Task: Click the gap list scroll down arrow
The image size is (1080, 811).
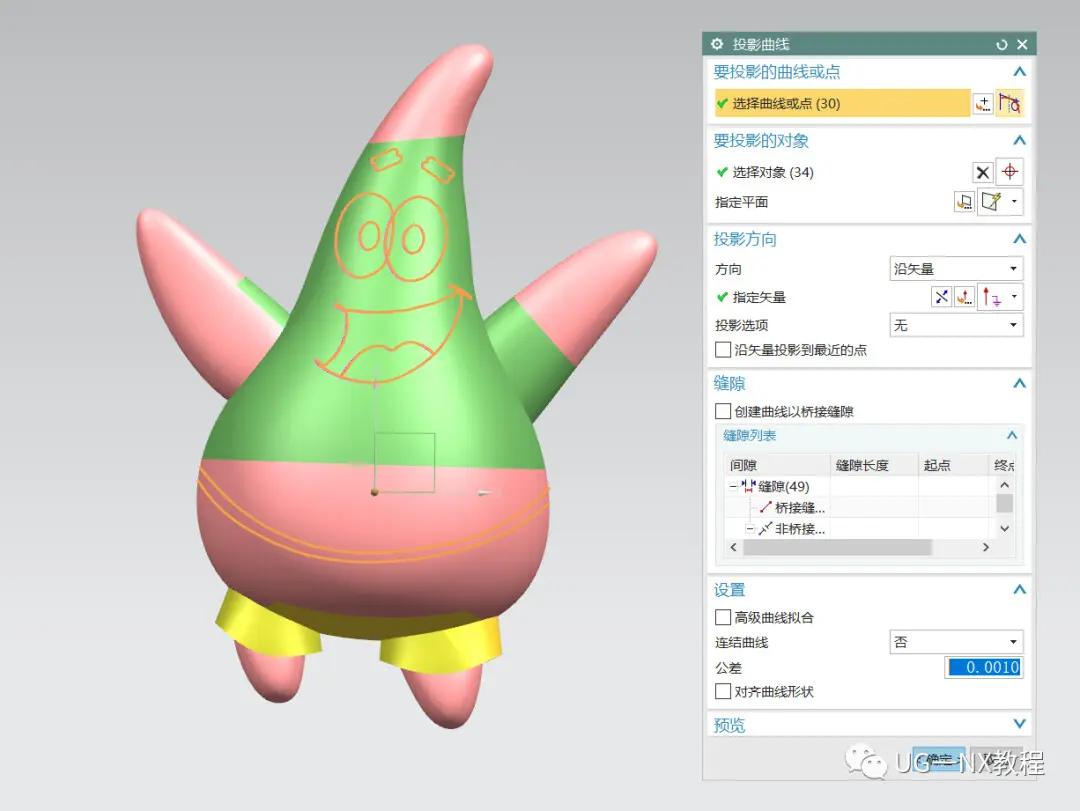Action: click(1005, 528)
